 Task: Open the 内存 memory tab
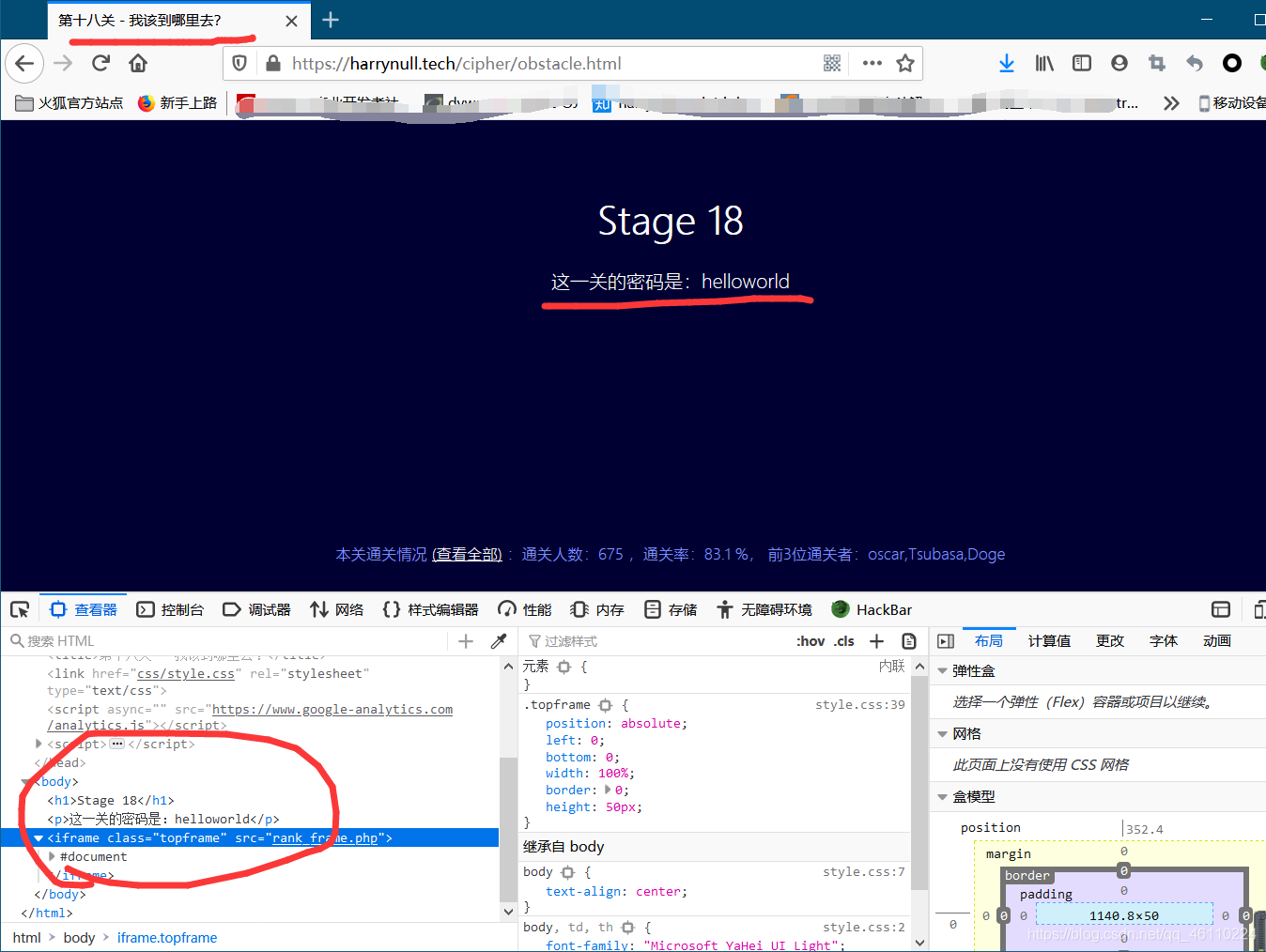click(597, 609)
